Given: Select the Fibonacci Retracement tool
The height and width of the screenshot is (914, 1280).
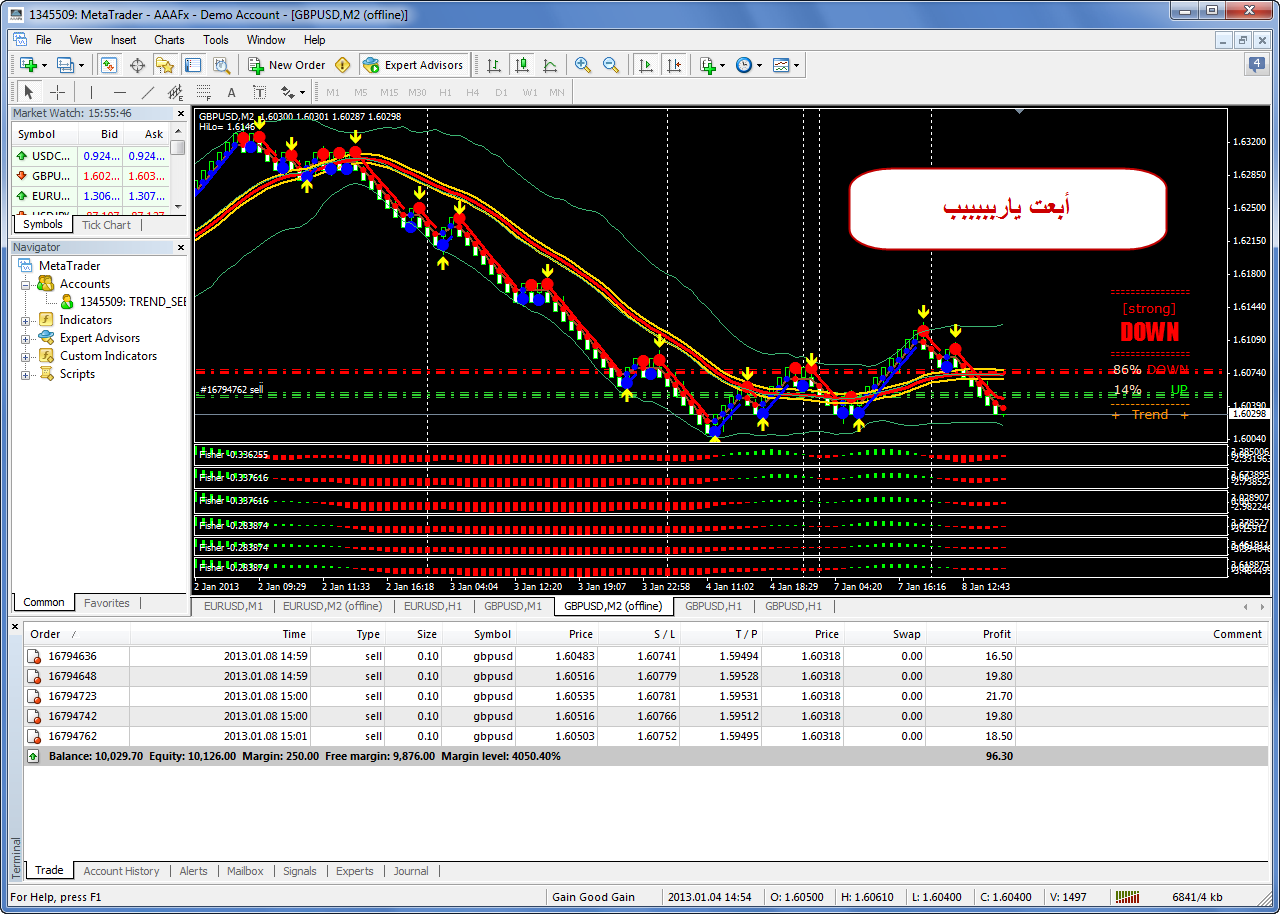Looking at the screenshot, I should click(x=204, y=92).
